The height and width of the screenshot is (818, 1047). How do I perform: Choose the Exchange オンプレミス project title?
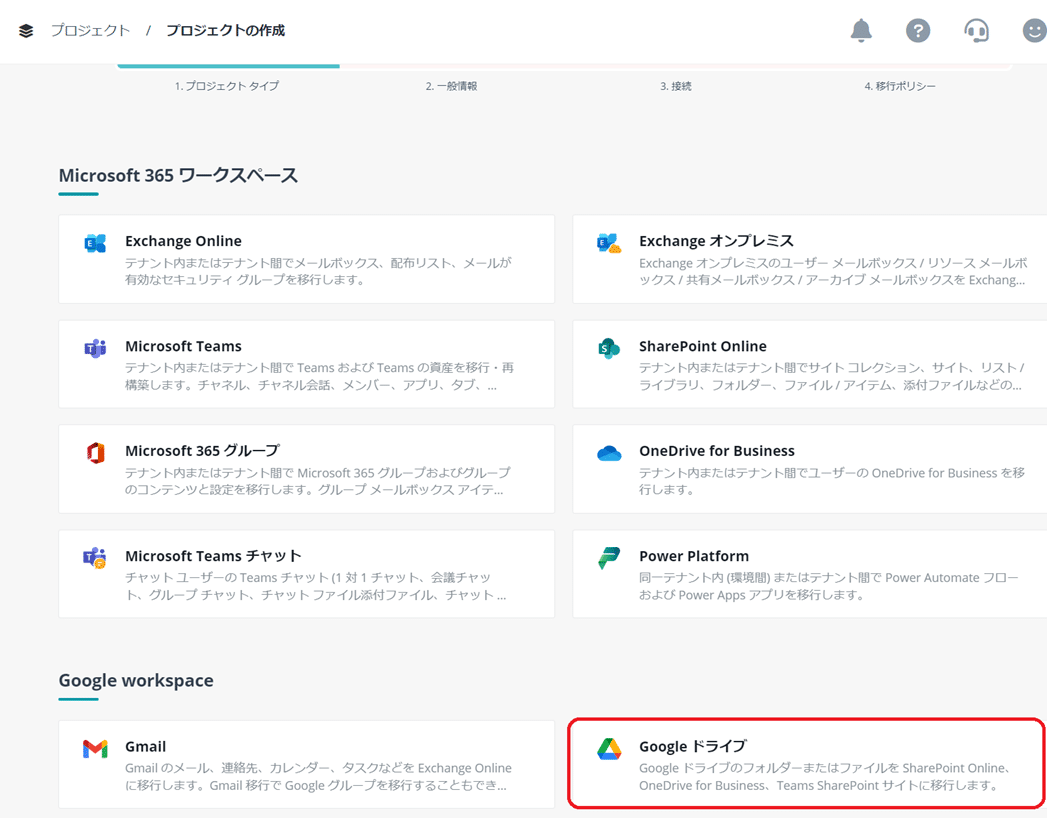click(x=716, y=241)
